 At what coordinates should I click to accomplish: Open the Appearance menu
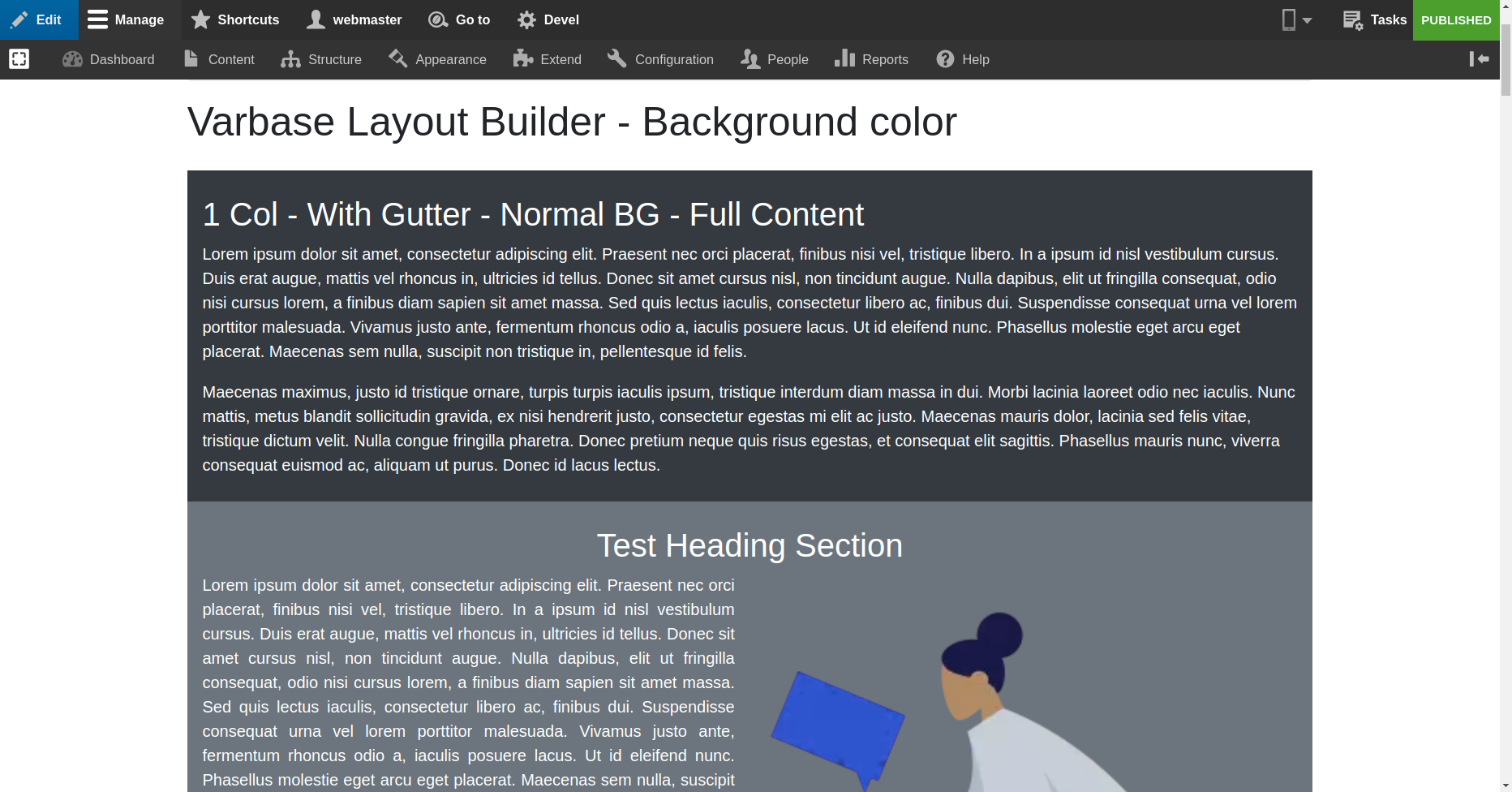tap(437, 58)
